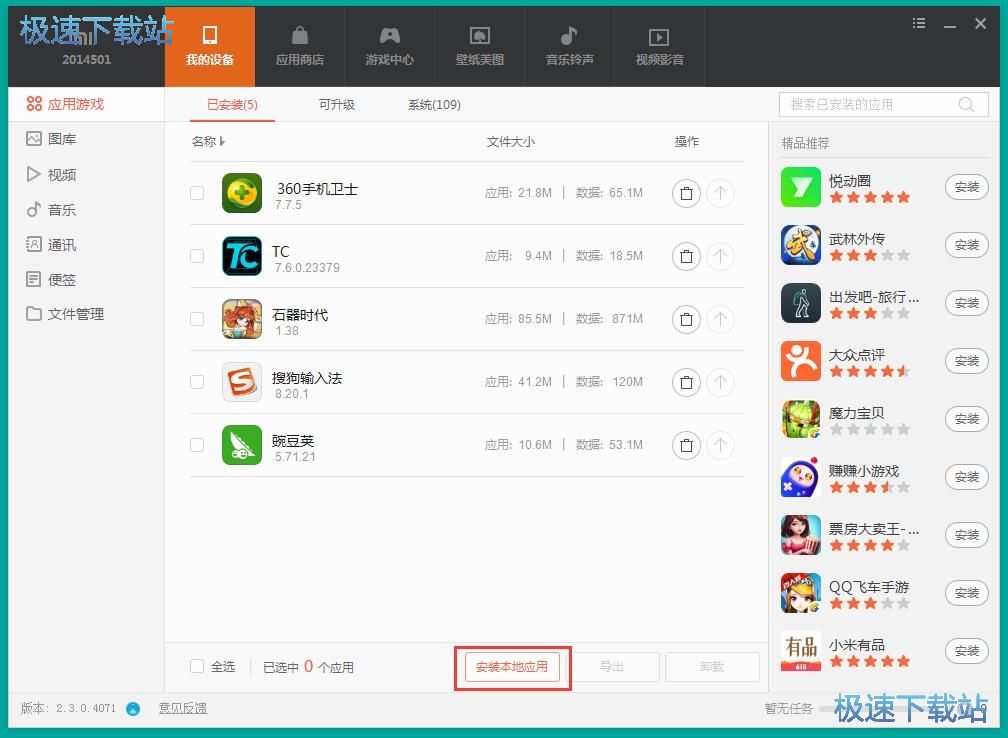Open 通讯 in the sidebar
The image size is (1008, 738).
click(86, 244)
